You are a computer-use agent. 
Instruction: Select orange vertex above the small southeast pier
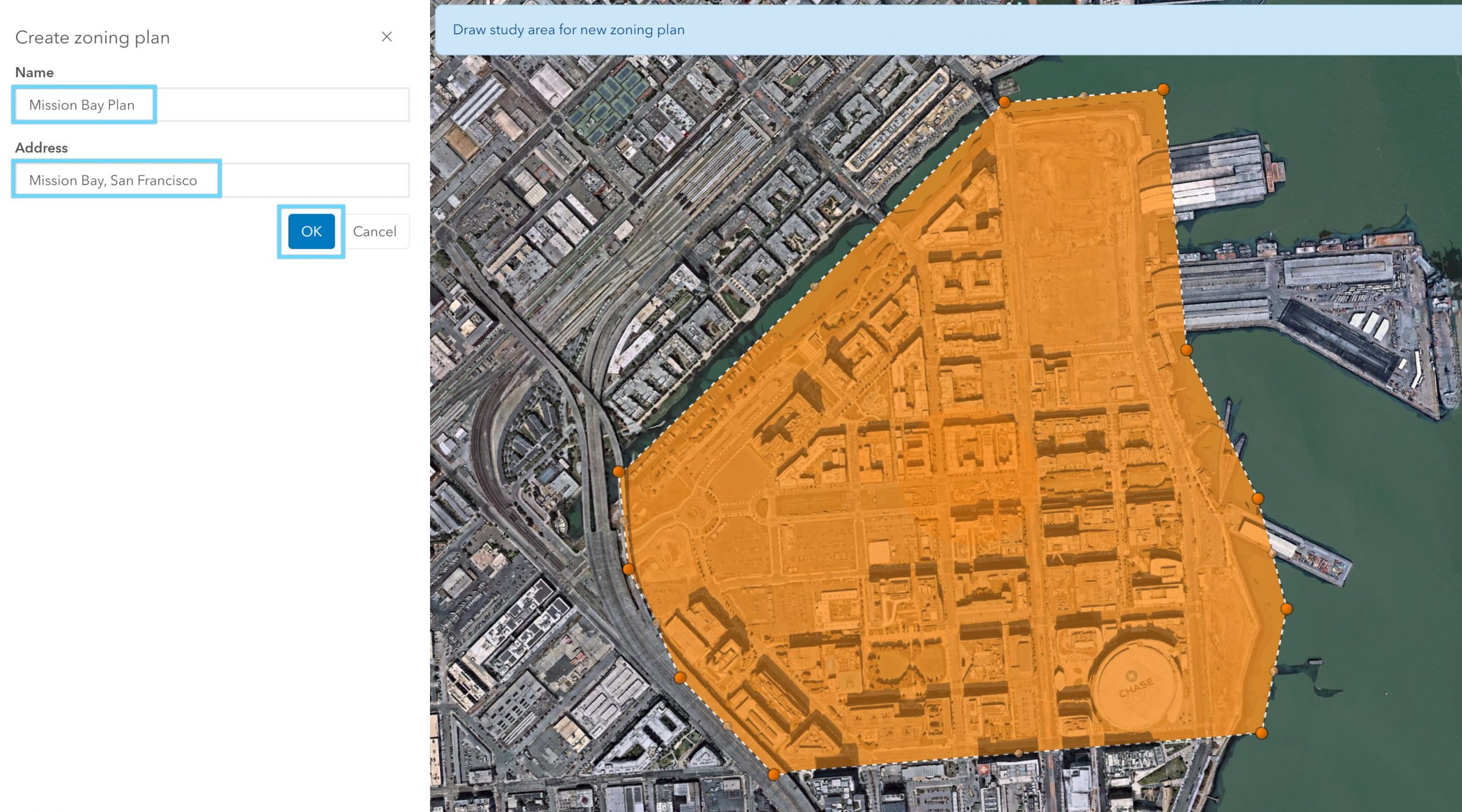(x=1258, y=499)
